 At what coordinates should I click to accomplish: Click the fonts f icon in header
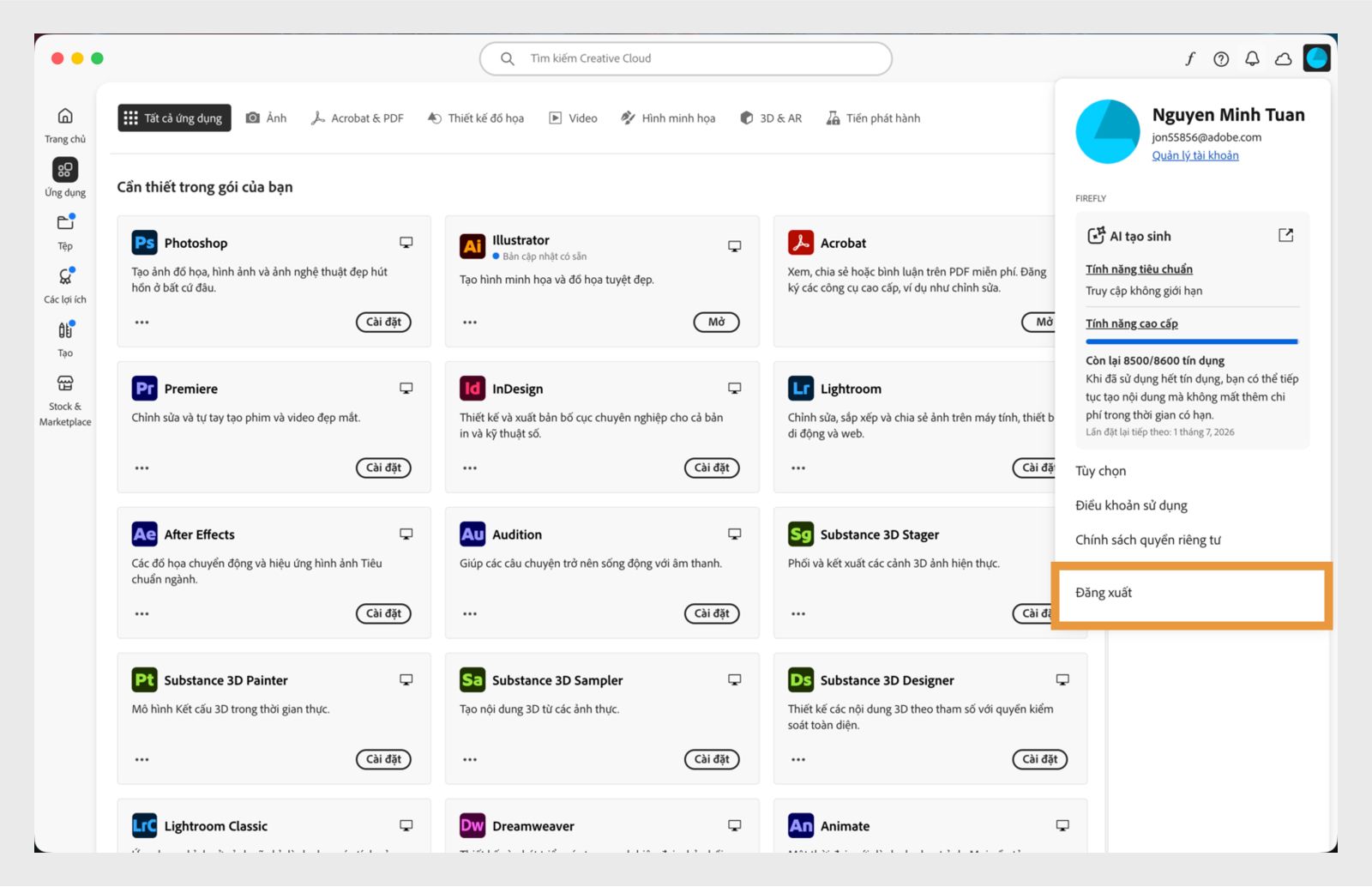point(1190,58)
